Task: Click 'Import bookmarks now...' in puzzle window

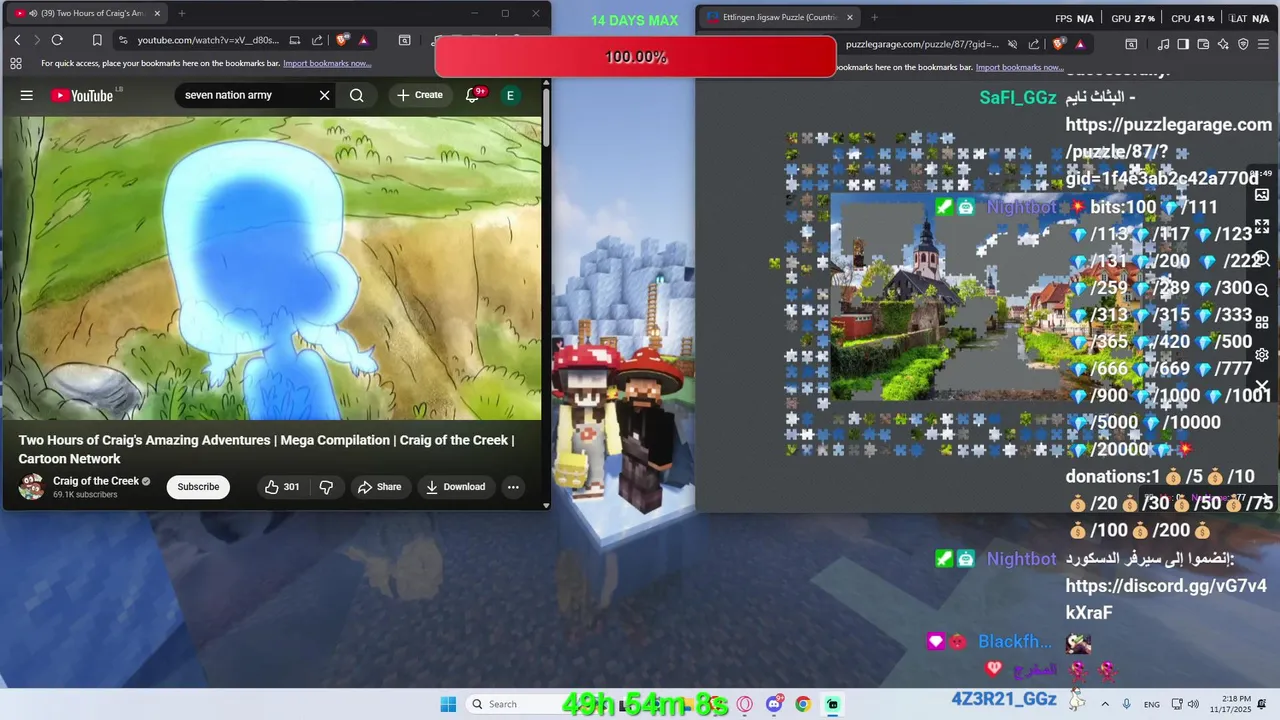Action: [1019, 67]
